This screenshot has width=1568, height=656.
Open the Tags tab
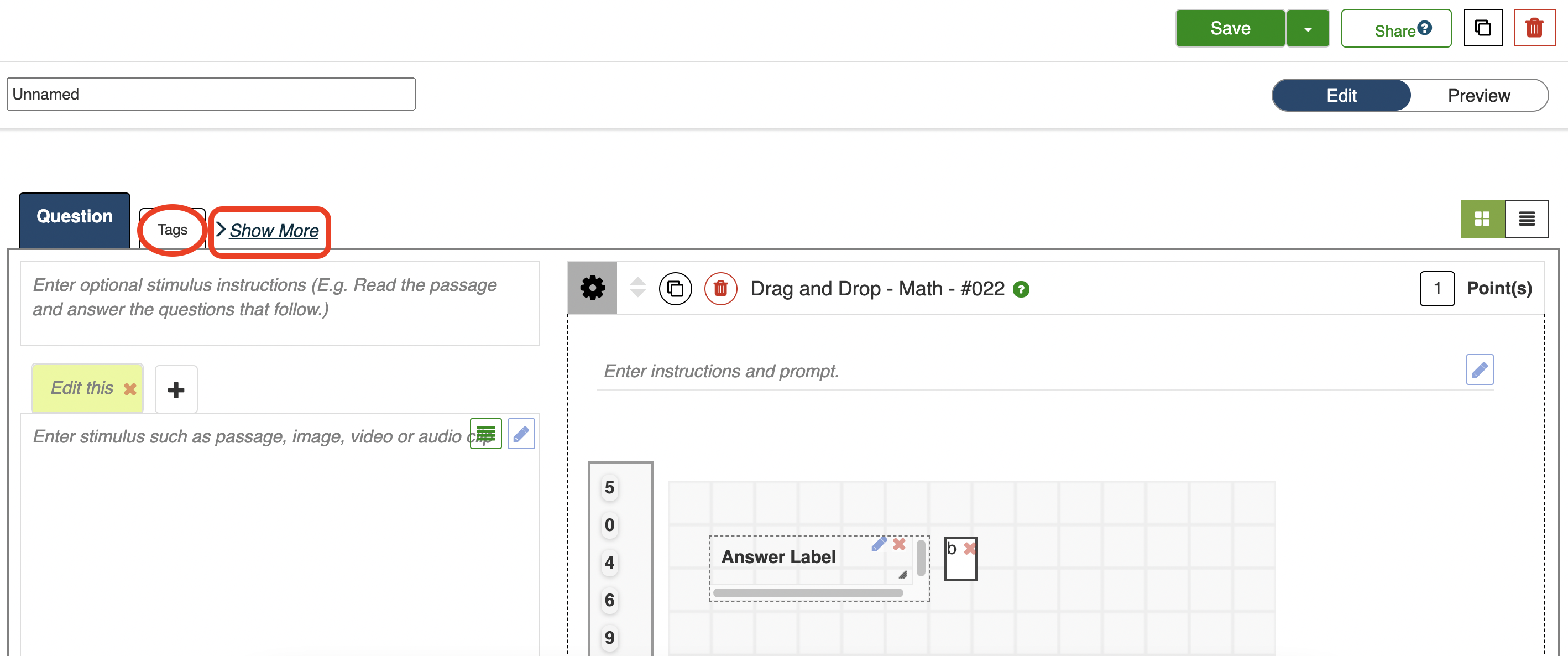pyautogui.click(x=173, y=230)
